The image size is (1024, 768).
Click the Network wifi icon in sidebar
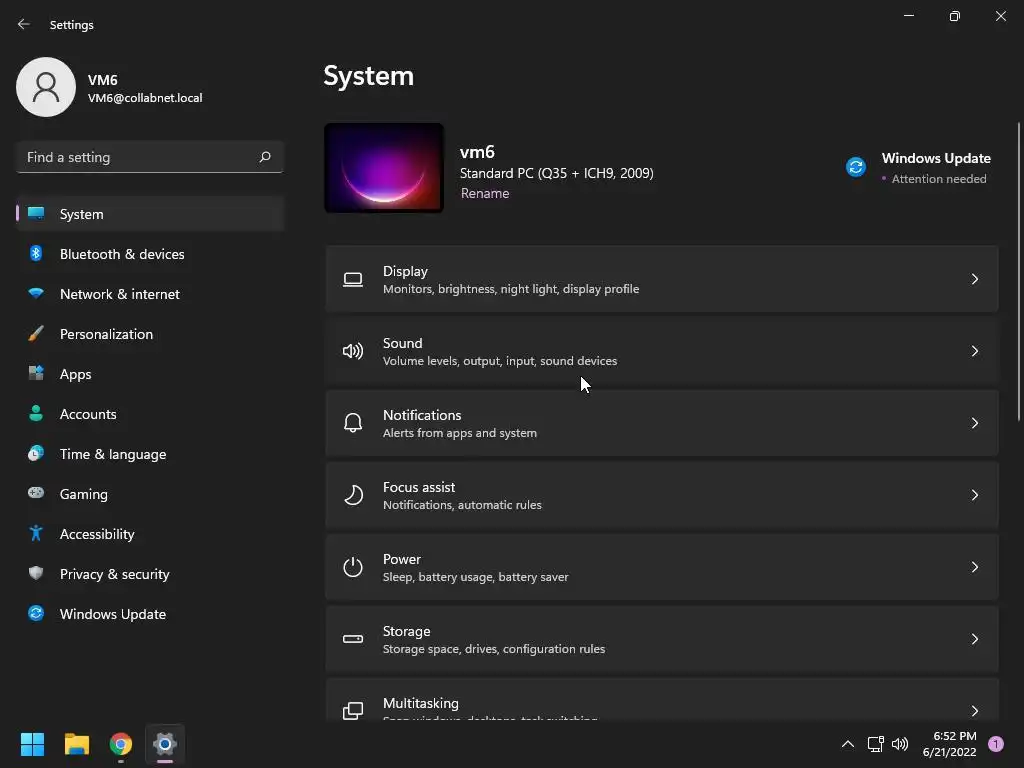click(36, 293)
